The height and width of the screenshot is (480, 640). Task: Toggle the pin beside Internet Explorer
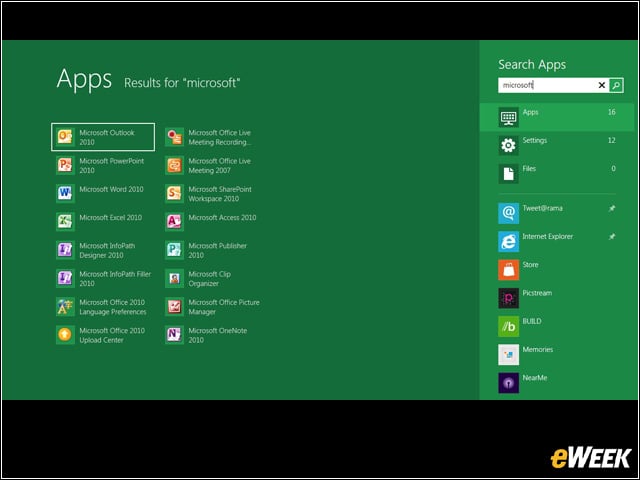click(612, 236)
